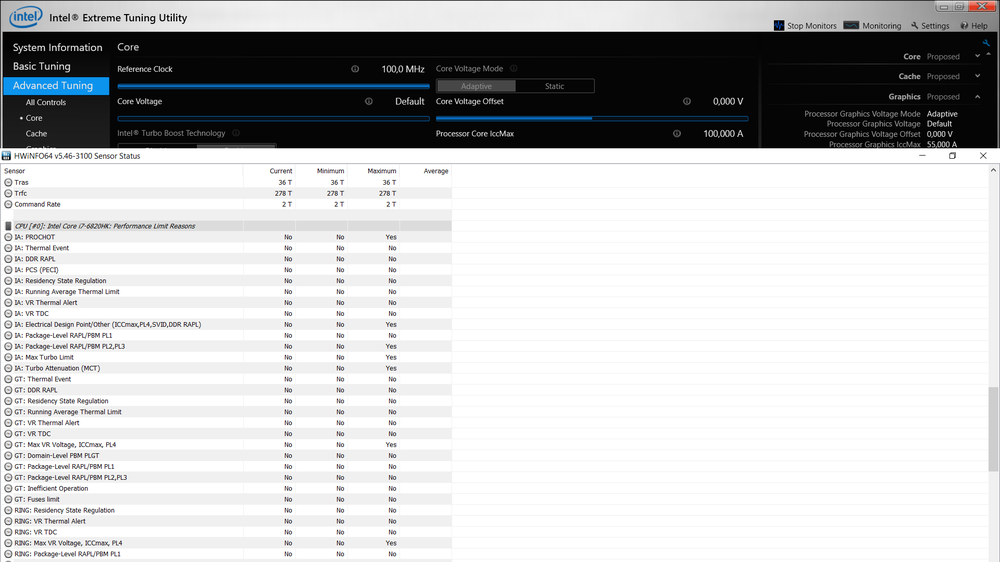Open the System Information section

point(57,48)
